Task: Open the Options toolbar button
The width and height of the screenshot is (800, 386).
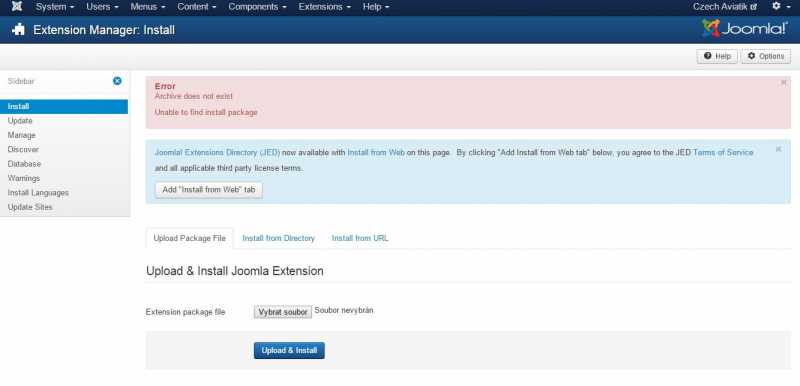Action: pyautogui.click(x=765, y=57)
